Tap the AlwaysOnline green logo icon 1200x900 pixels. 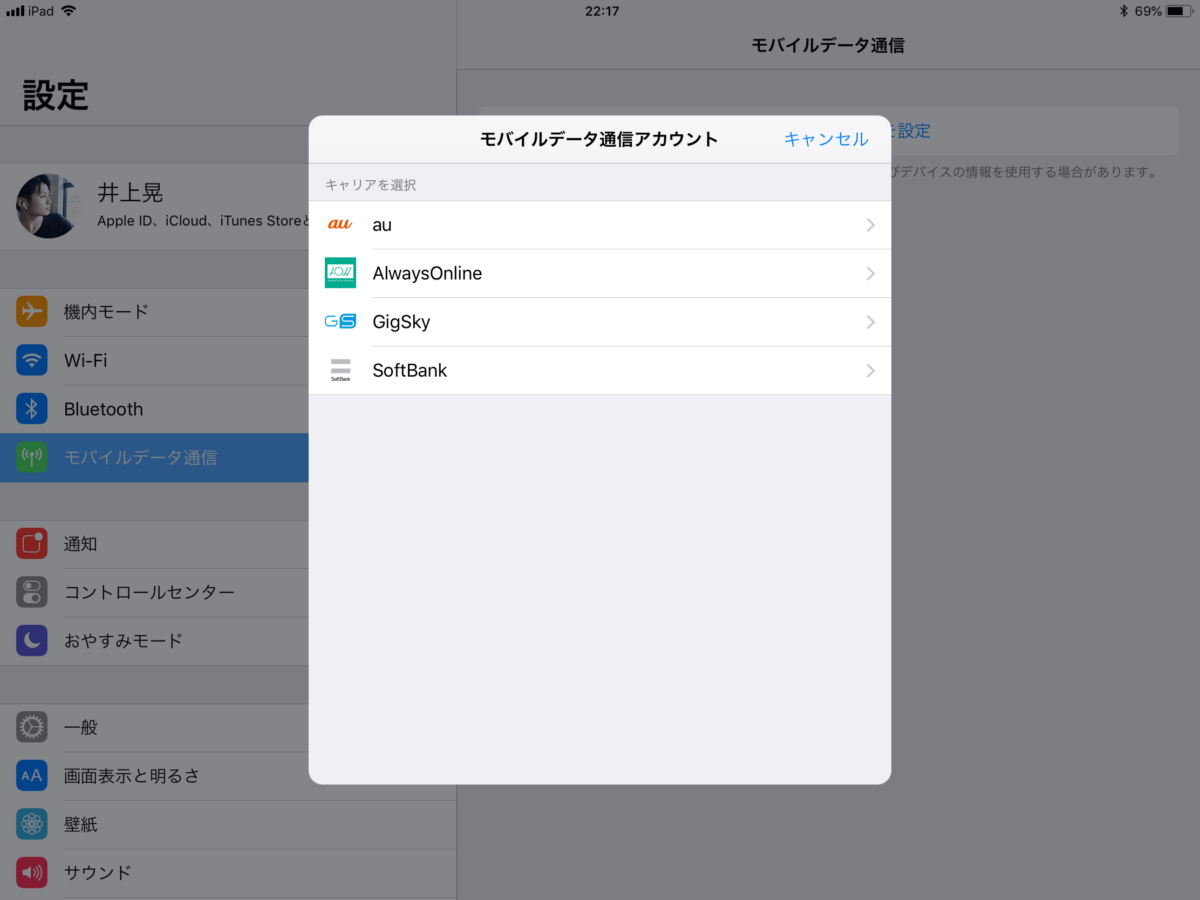pos(340,273)
